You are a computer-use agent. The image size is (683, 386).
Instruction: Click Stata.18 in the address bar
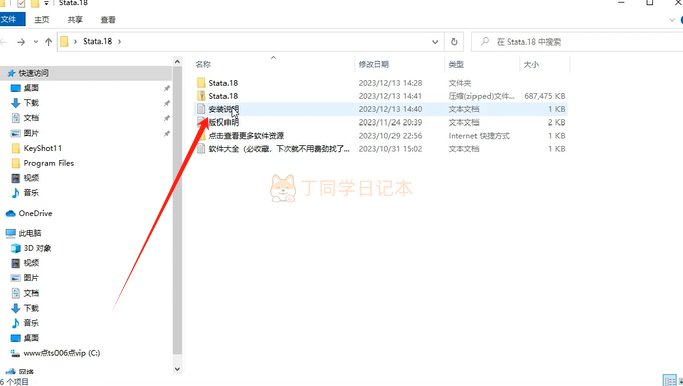98,41
